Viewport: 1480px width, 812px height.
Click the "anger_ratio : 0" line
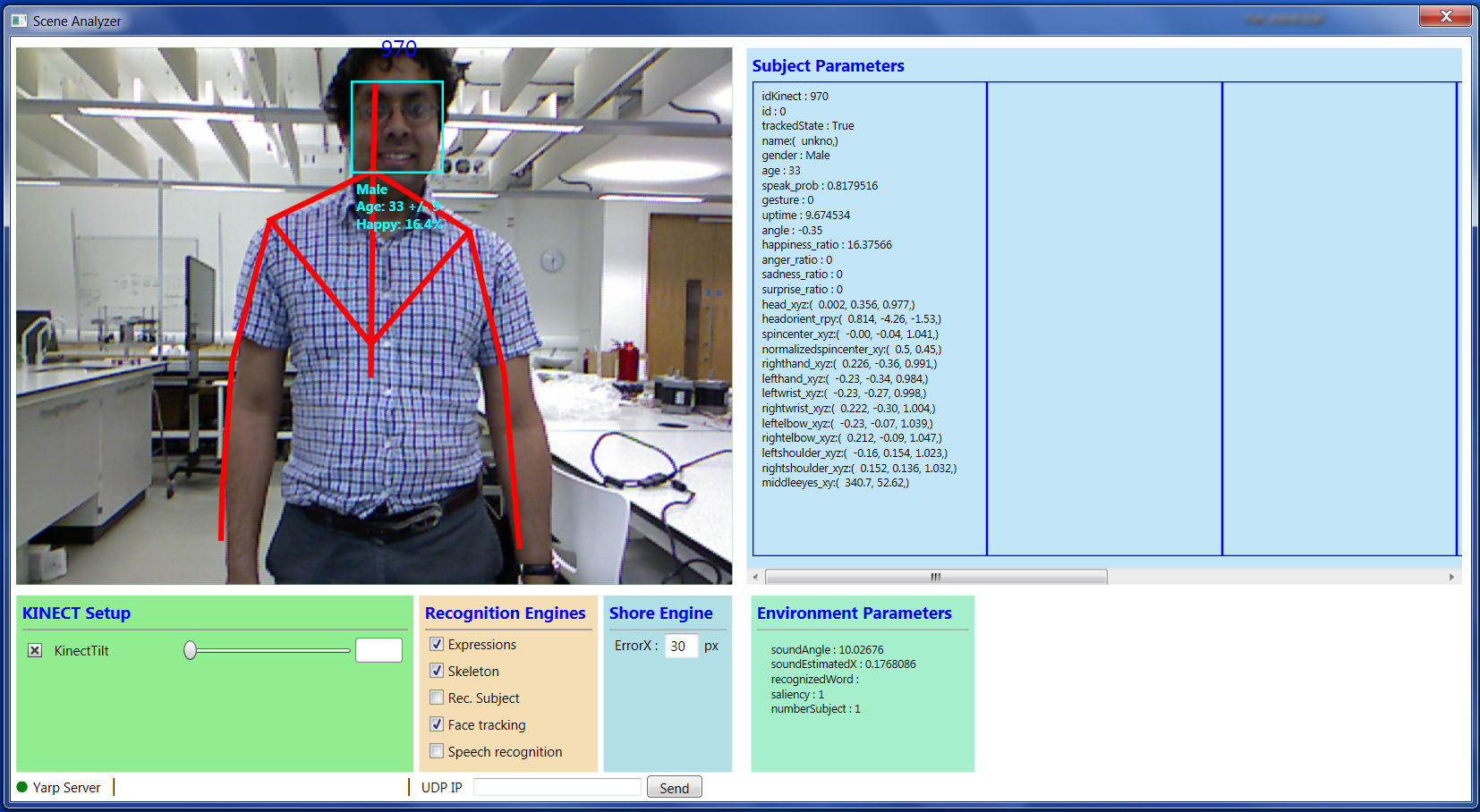[797, 260]
